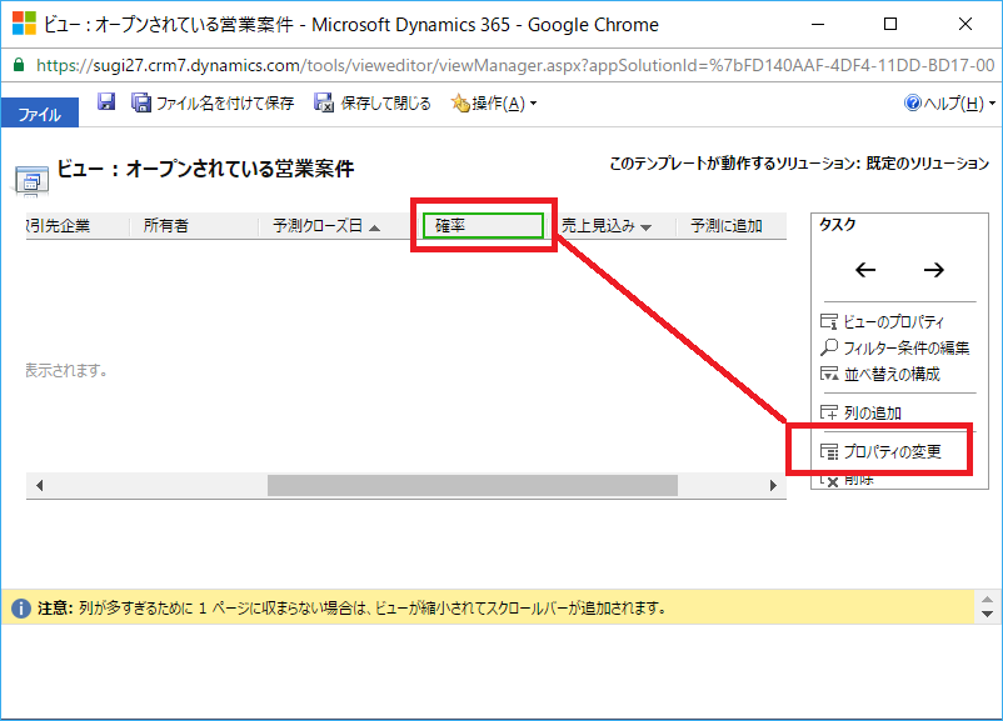Select the 予測に追加 column header

tap(727, 225)
